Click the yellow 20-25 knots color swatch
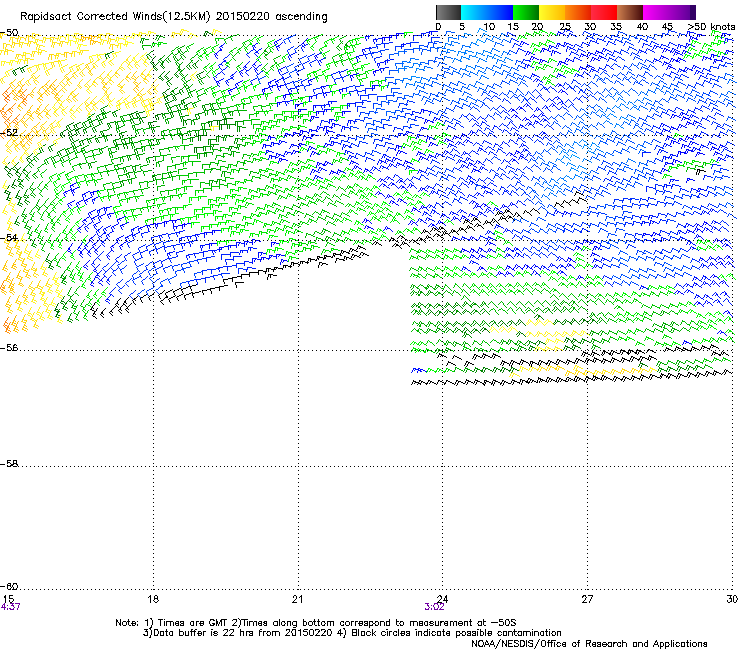The height and width of the screenshot is (650, 740). [x=552, y=12]
